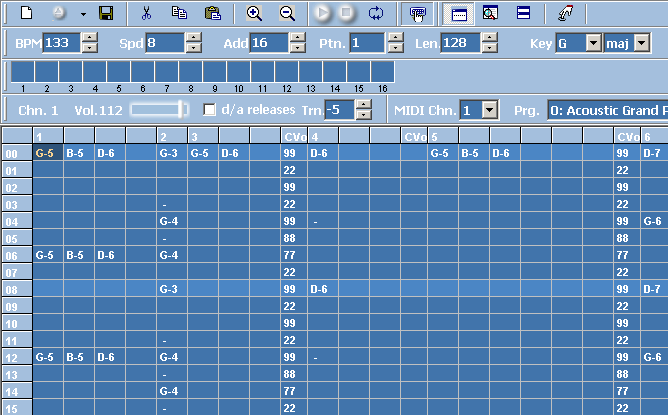
Task: Click into the BPM field showing 133
Action: 62,43
